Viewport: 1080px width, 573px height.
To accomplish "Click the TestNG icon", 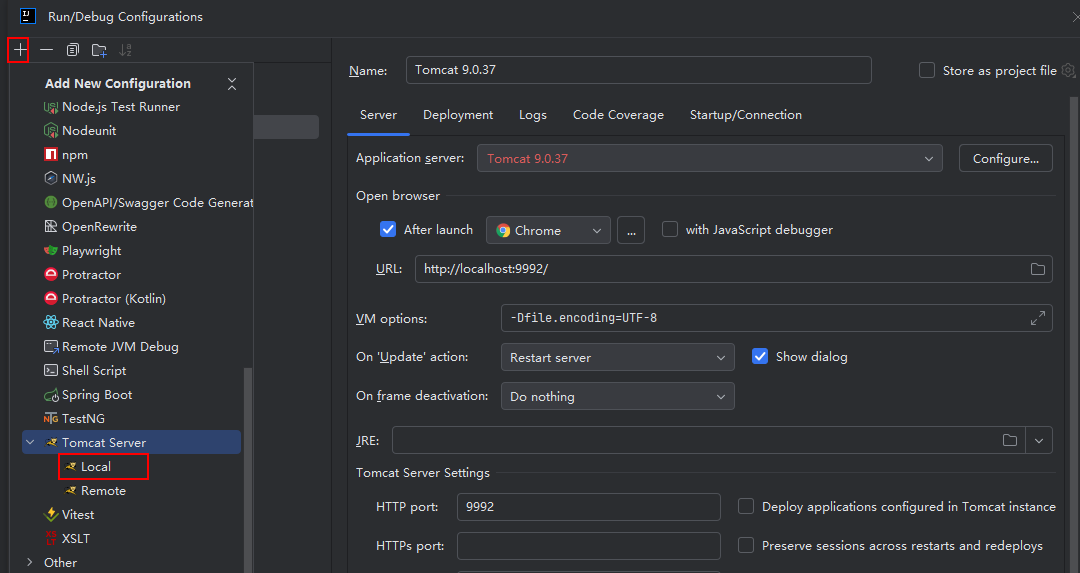I will (51, 419).
